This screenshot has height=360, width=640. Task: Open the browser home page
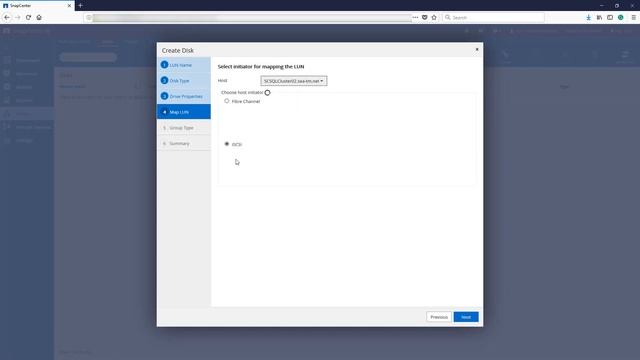[39, 18]
